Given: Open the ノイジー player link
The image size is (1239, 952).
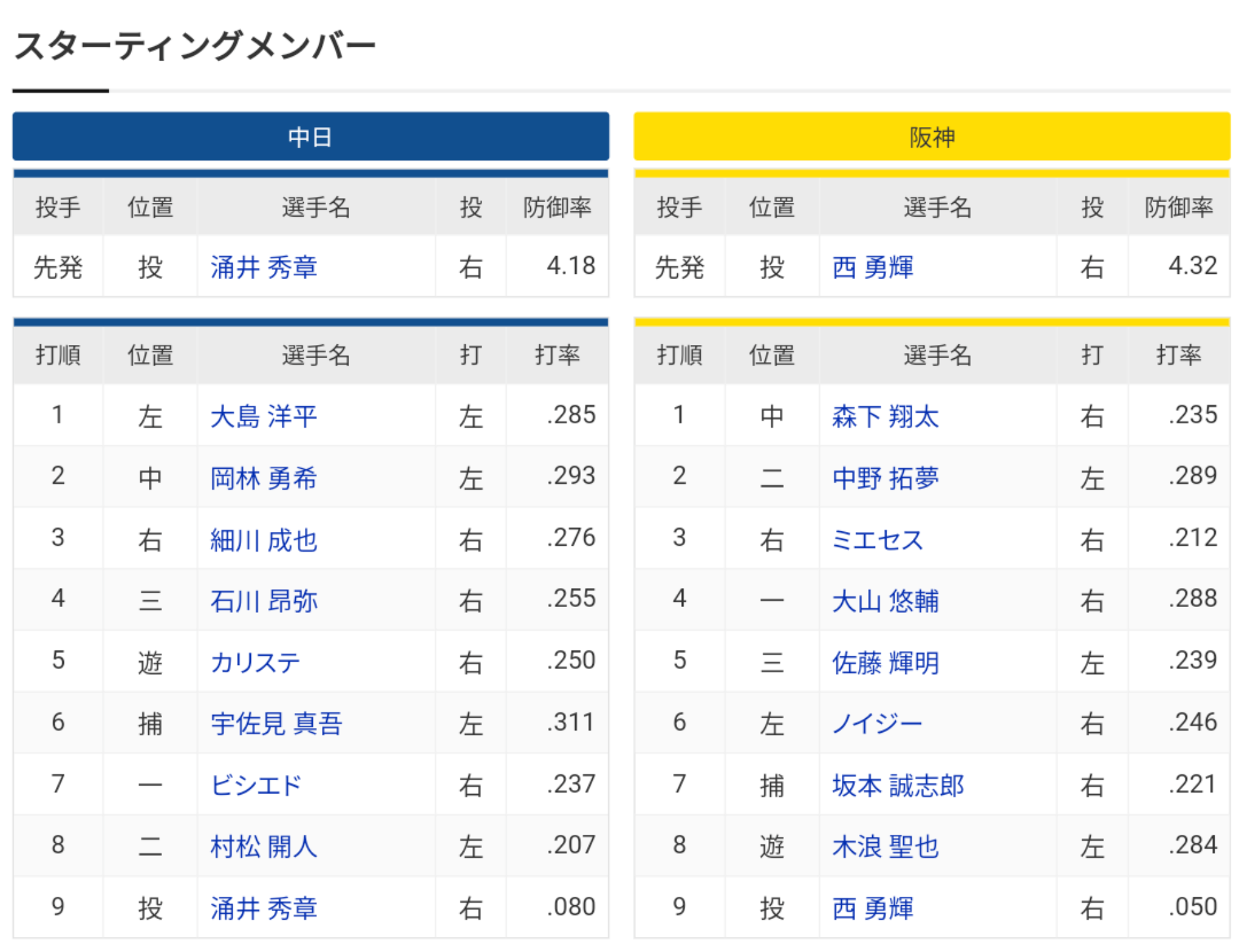Looking at the screenshot, I should [877, 724].
